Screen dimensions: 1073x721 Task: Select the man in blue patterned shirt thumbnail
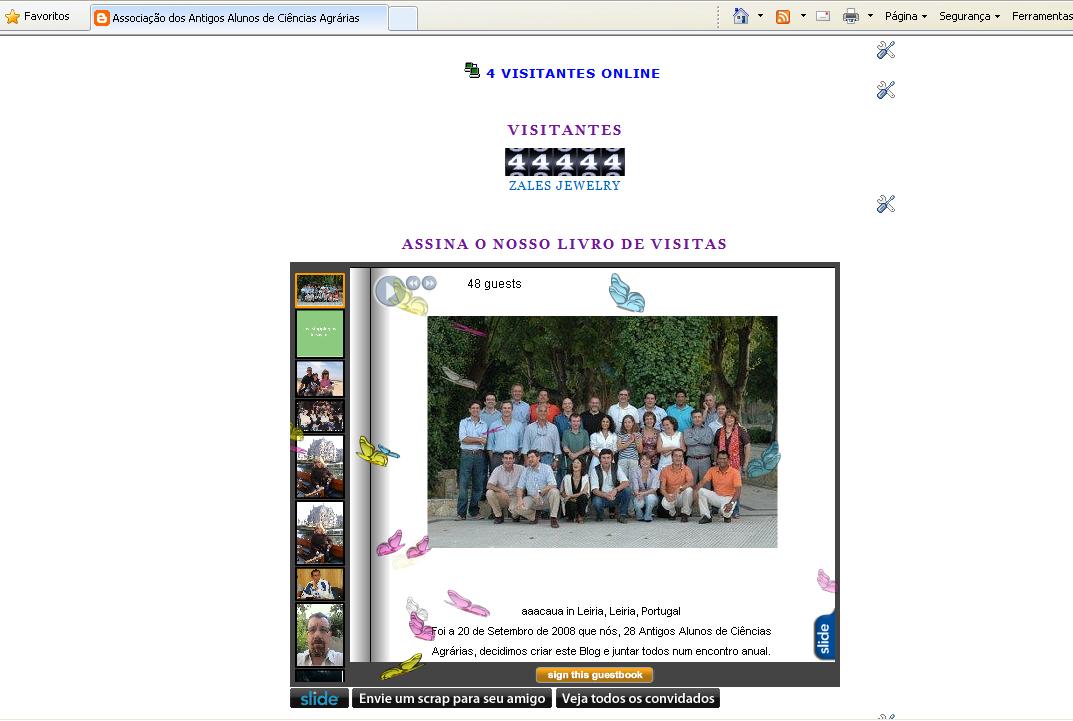[x=320, y=585]
